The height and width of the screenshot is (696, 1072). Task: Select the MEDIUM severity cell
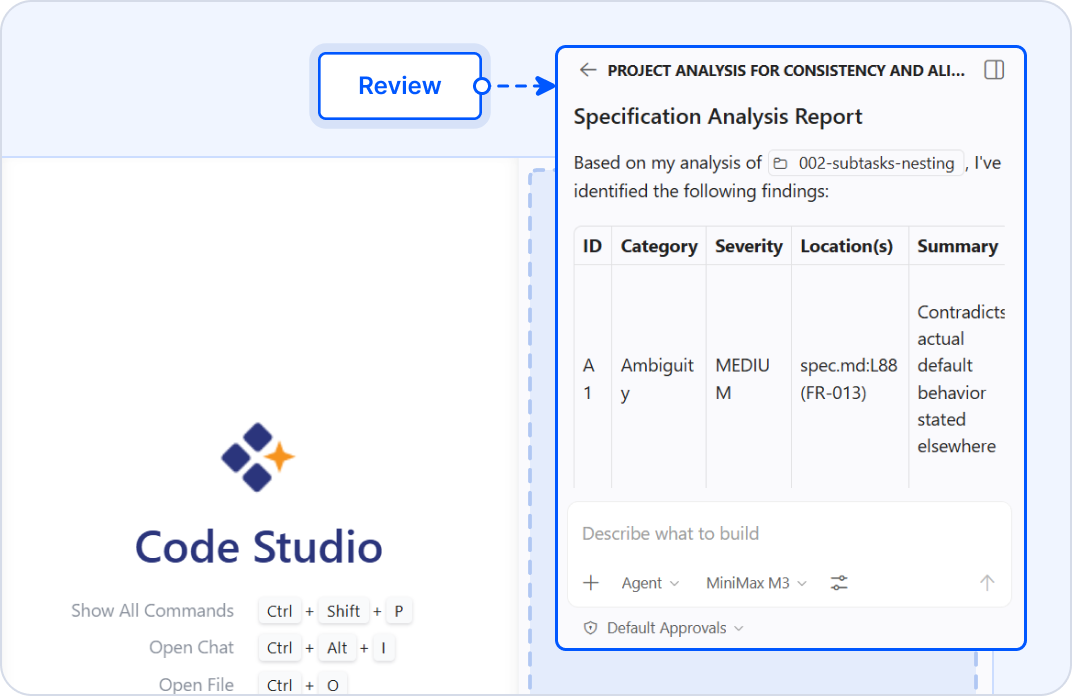coord(749,379)
